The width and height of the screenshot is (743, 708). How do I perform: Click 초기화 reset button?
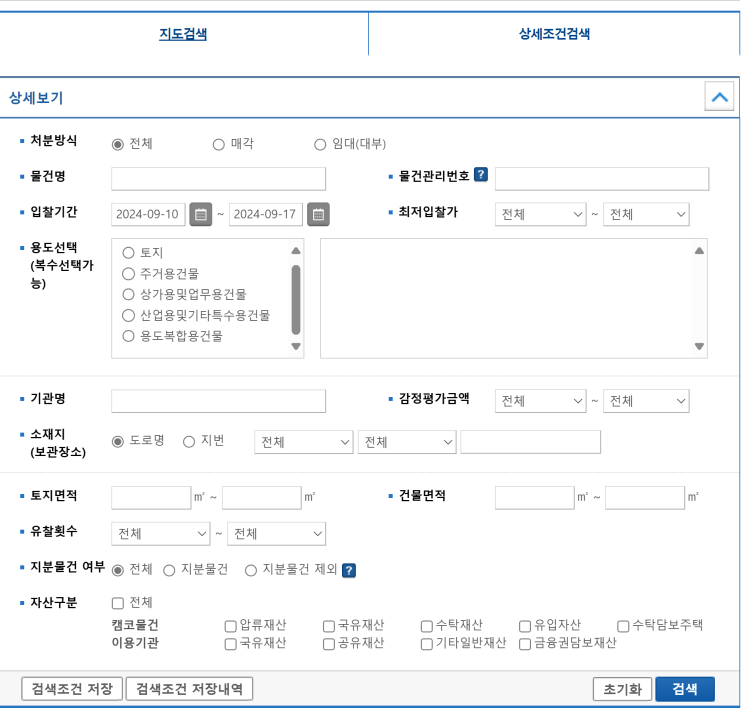click(622, 689)
